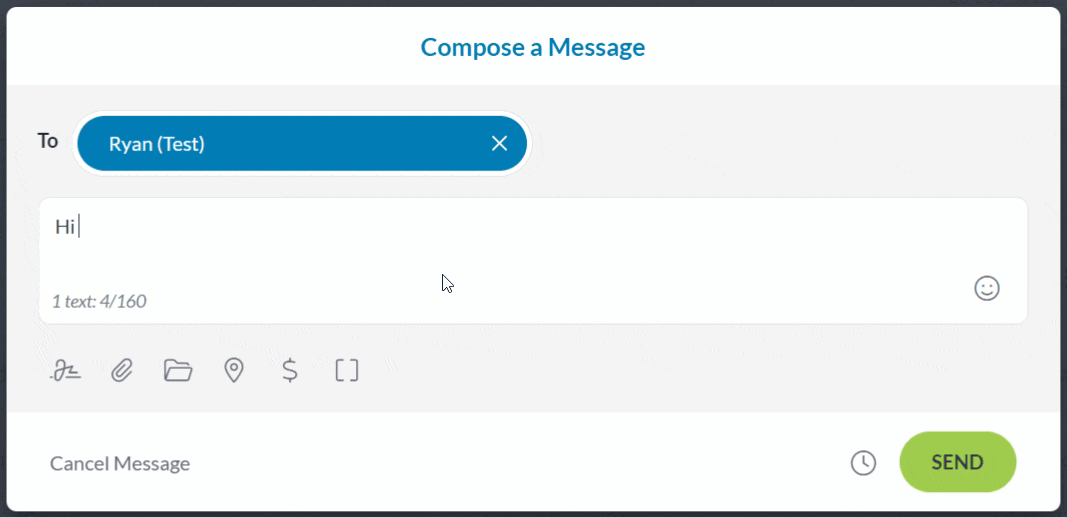
Task: Click the word Hi in the message
Action: [x=65, y=227]
